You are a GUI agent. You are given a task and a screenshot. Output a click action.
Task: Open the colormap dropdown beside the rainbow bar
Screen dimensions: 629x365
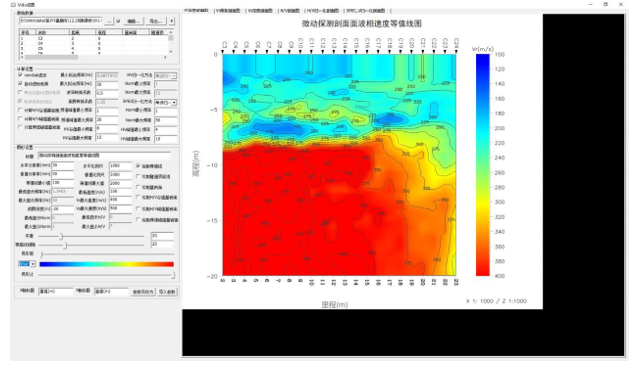(x=27, y=264)
